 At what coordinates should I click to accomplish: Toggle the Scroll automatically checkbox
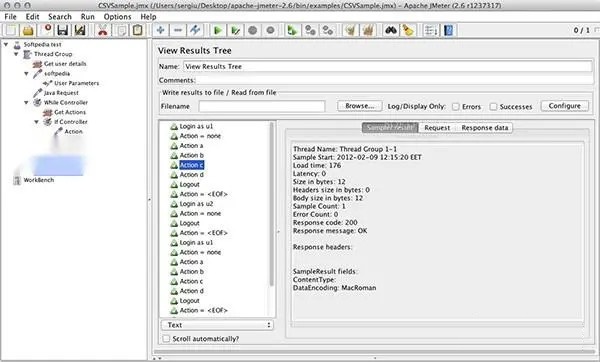pos(166,339)
